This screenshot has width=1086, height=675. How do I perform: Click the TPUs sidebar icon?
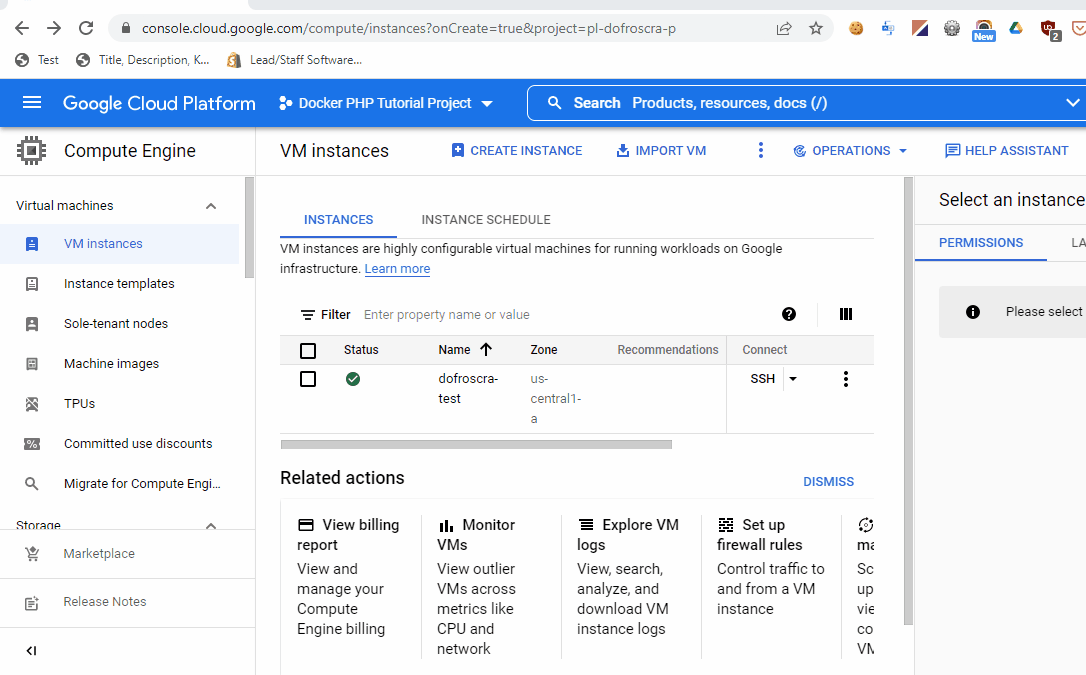32,404
